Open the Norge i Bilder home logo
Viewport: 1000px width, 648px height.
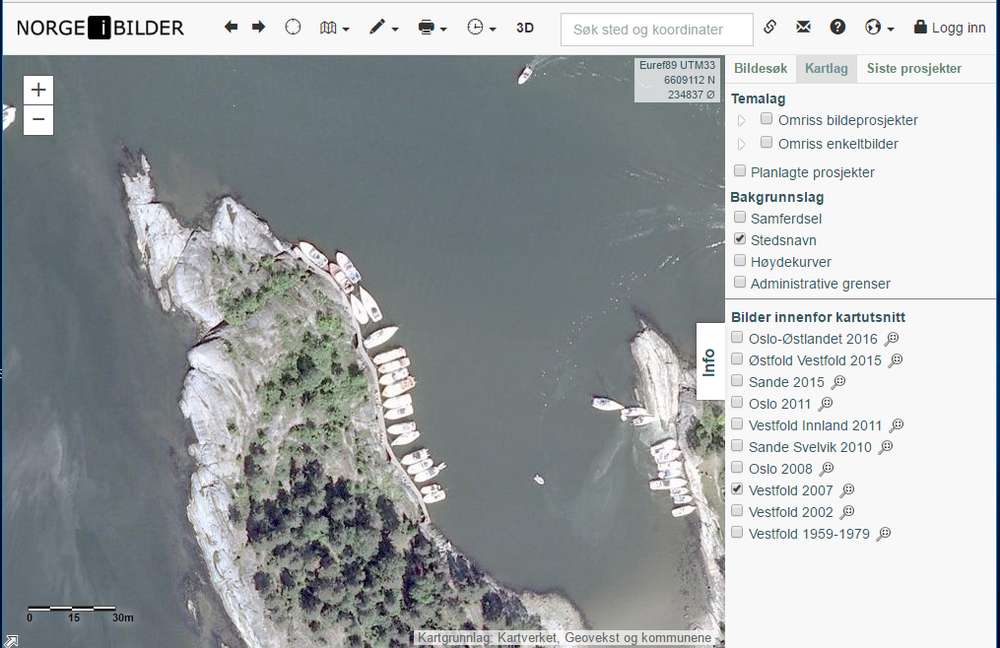[100, 28]
